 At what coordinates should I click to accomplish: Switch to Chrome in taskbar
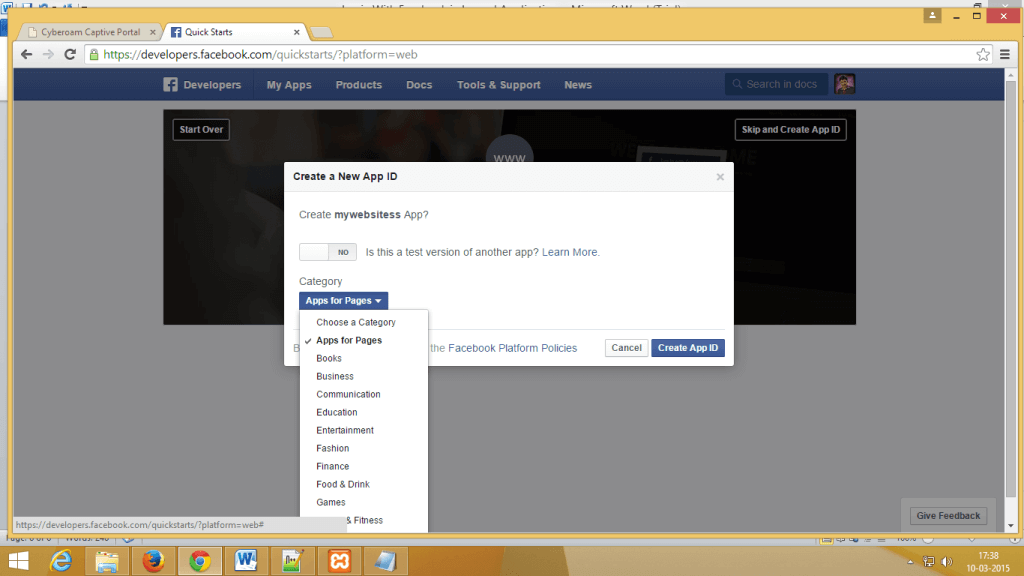click(200, 561)
